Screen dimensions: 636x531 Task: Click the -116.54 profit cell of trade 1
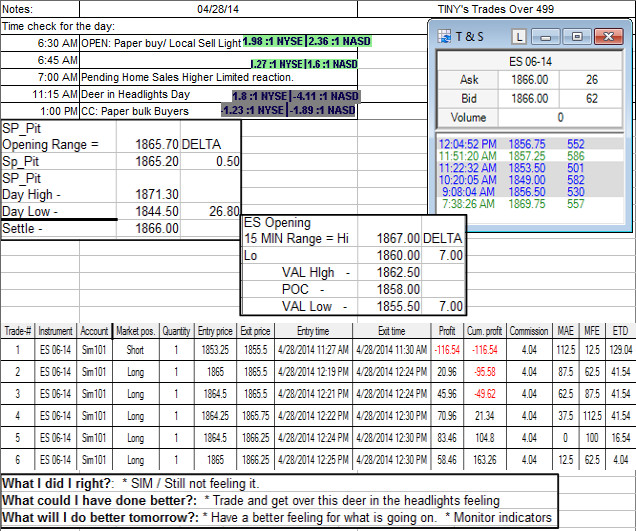pyautogui.click(x=447, y=350)
